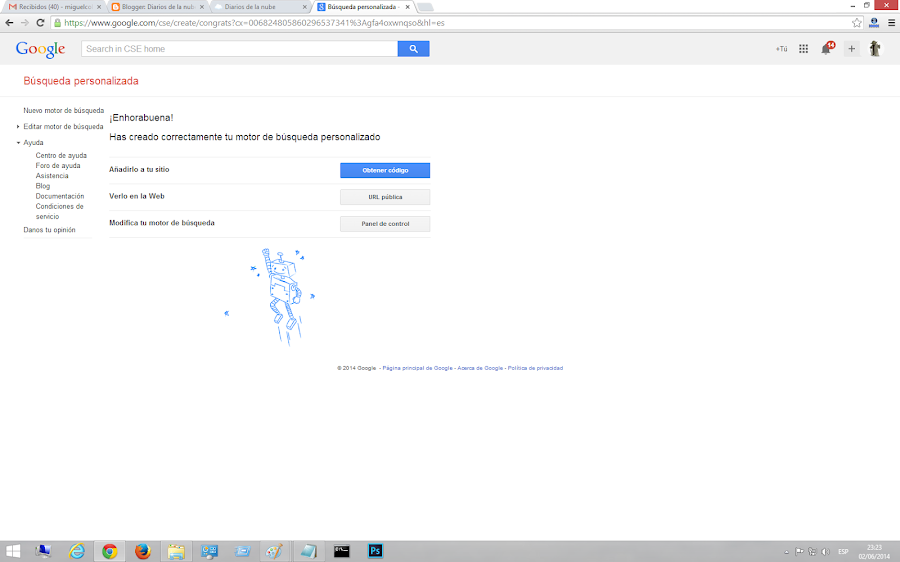Click the browser extension icon beside star
Screen dimensions: 900x562
[x=874, y=23]
